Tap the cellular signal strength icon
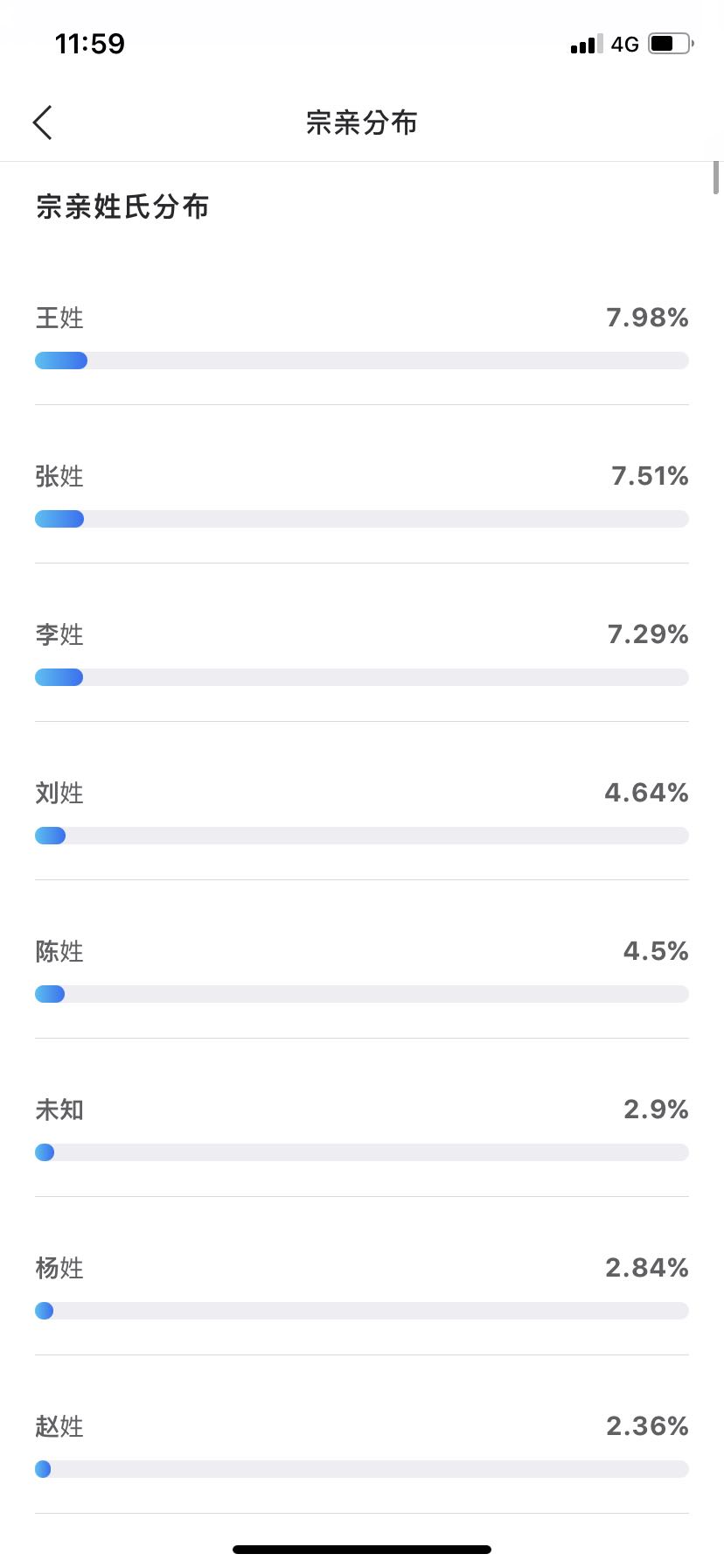This screenshot has width=724, height=1568. pos(586,44)
